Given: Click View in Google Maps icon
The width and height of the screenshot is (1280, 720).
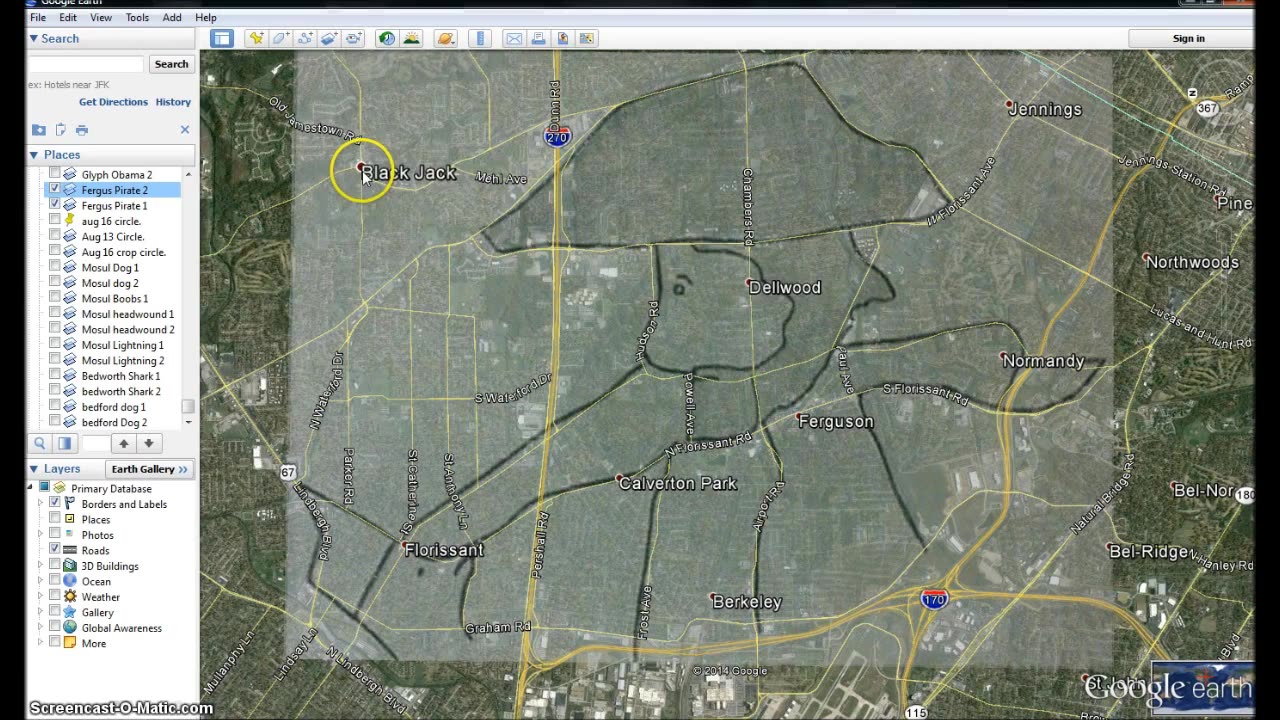Looking at the screenshot, I should 587,39.
